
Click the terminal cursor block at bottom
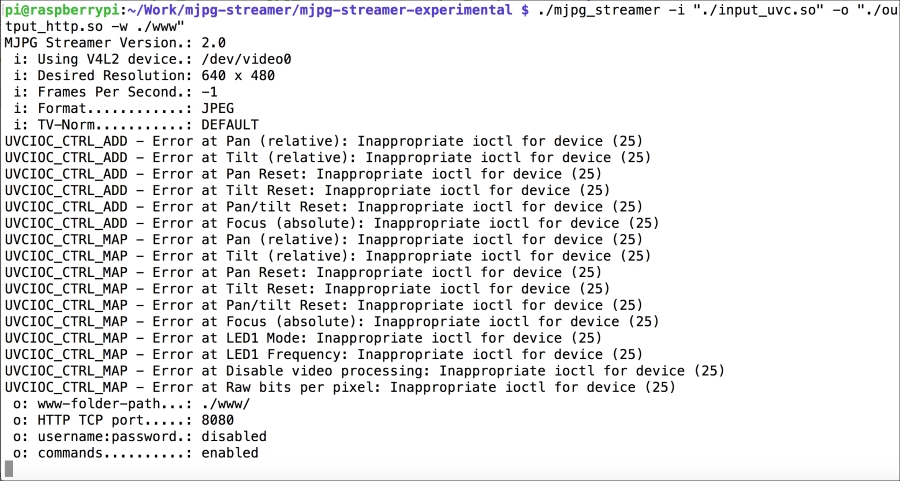9,469
